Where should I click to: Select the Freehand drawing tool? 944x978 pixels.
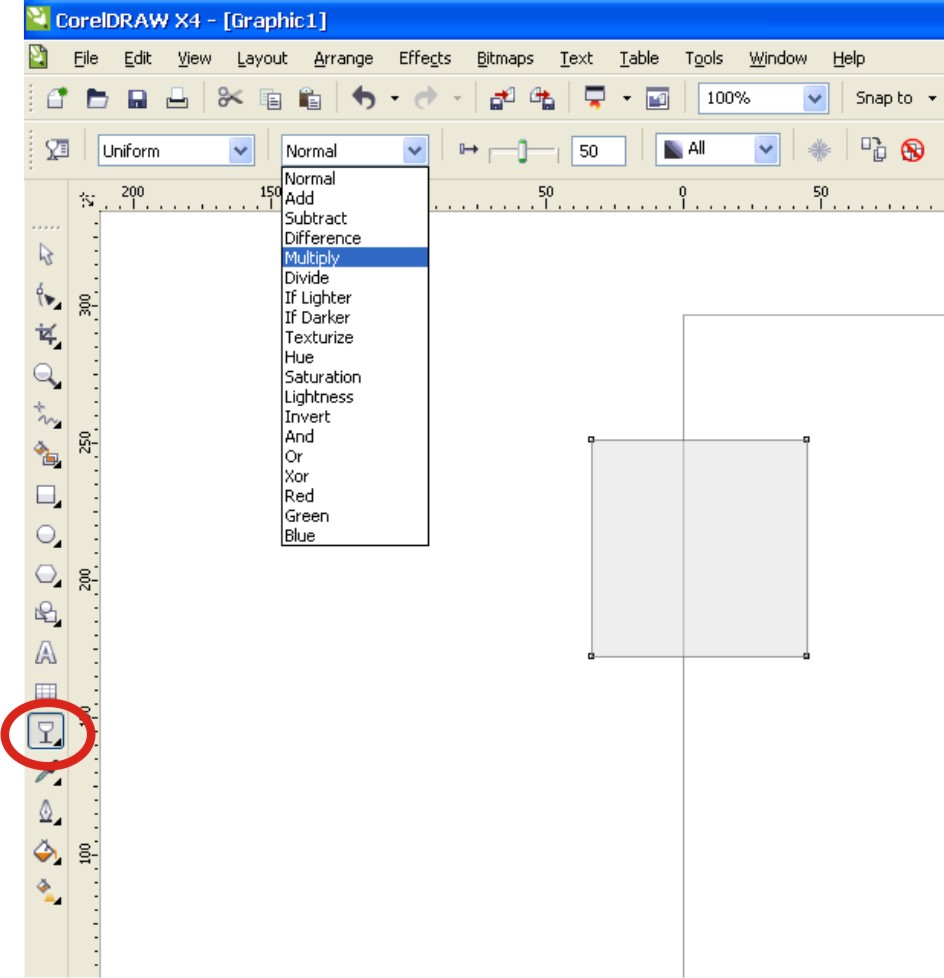pos(47,415)
